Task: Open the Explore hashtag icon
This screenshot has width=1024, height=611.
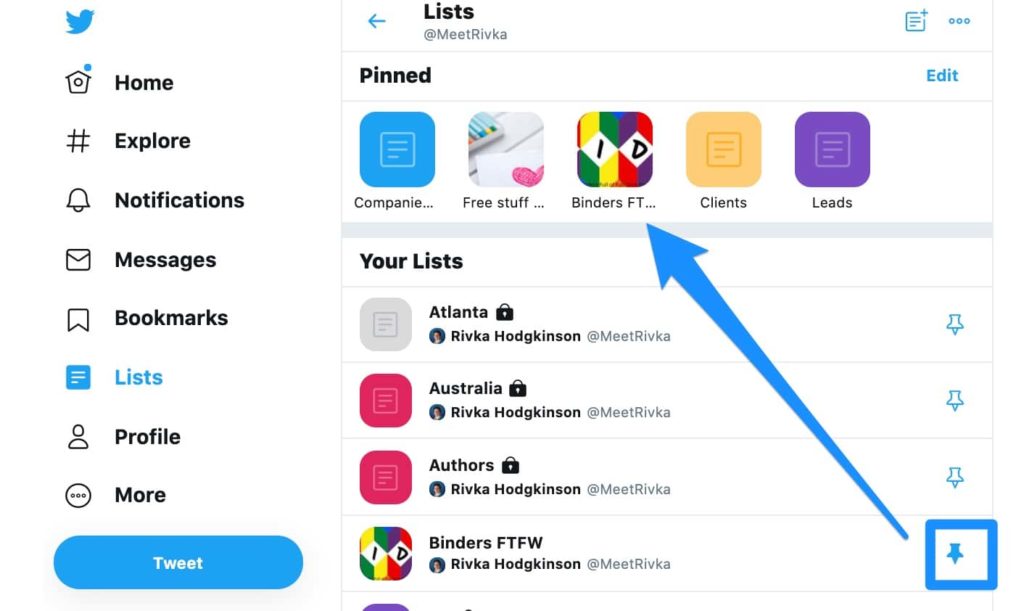Action: coord(78,141)
